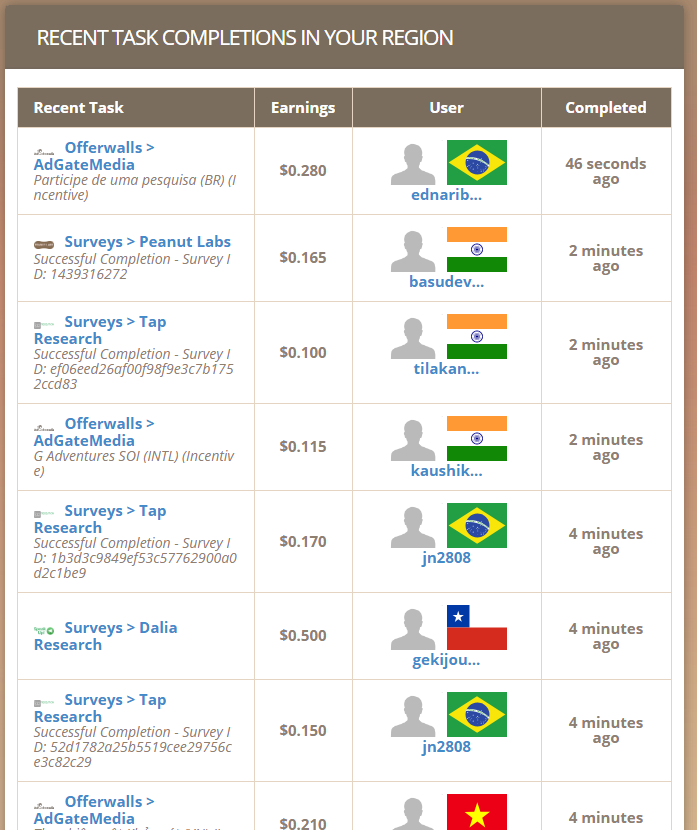Open the Surveys > Dalia Research link
This screenshot has height=830, width=697.
coord(120,628)
